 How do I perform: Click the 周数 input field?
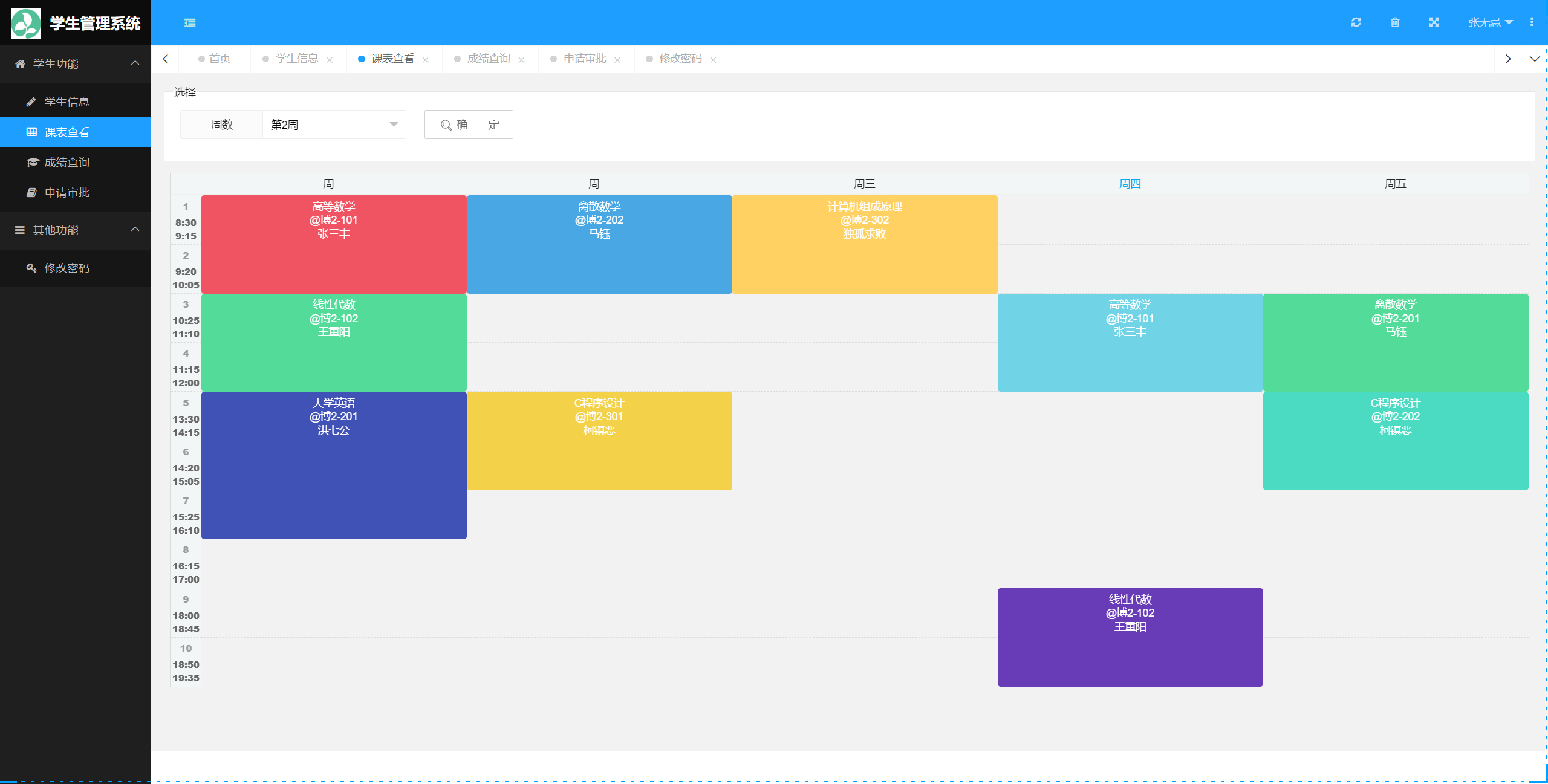330,124
